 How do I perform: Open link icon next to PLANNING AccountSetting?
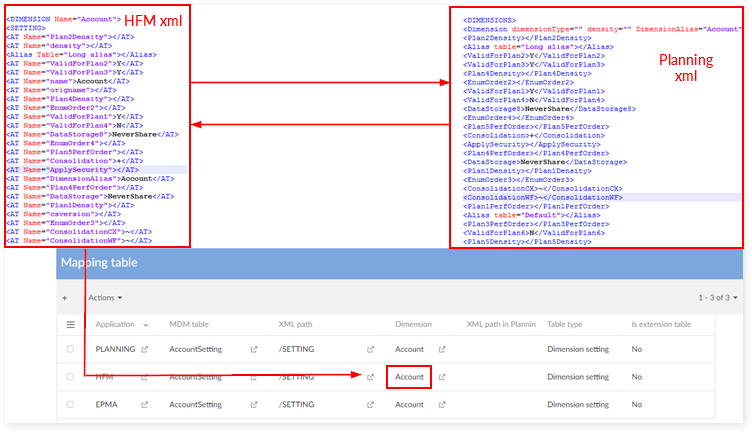(254, 350)
